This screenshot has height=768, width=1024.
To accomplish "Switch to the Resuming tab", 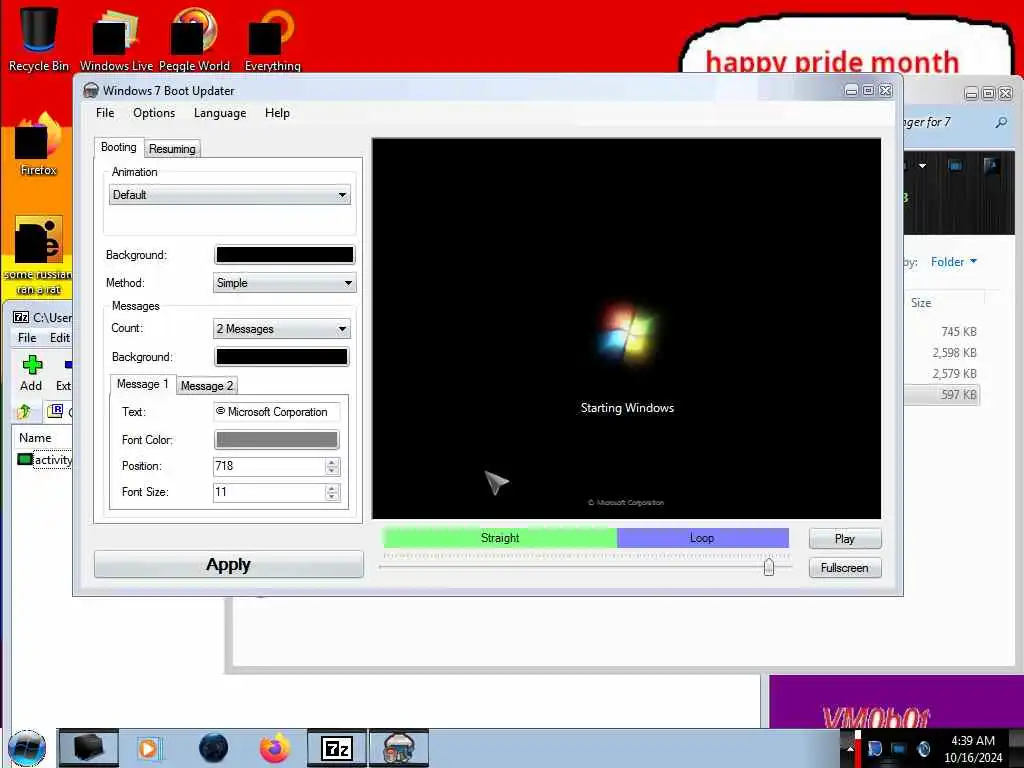I will pos(172,149).
